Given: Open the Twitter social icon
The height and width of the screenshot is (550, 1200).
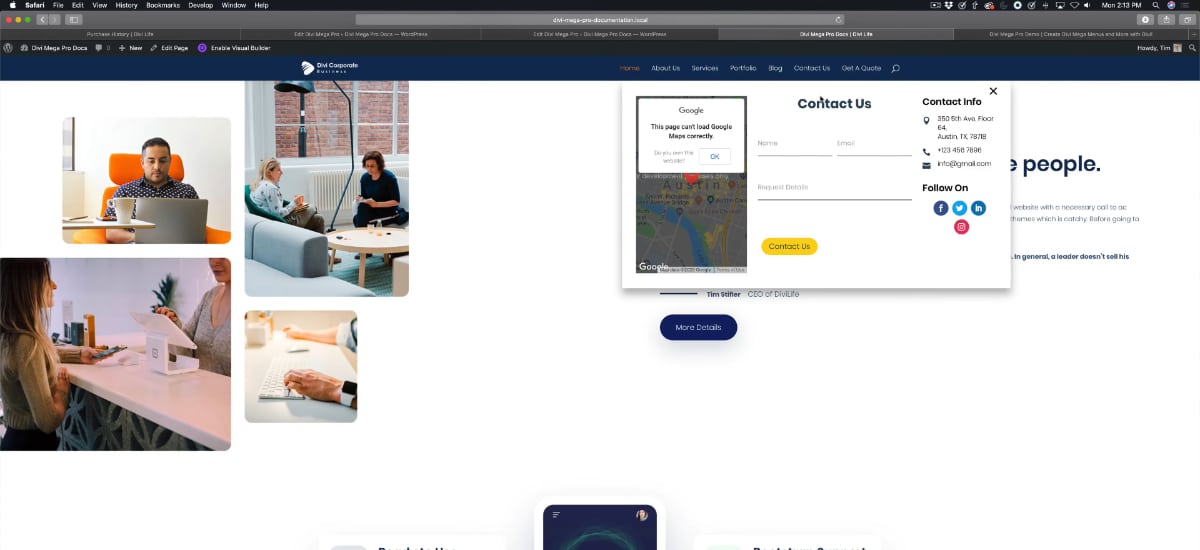Looking at the screenshot, I should tap(959, 208).
